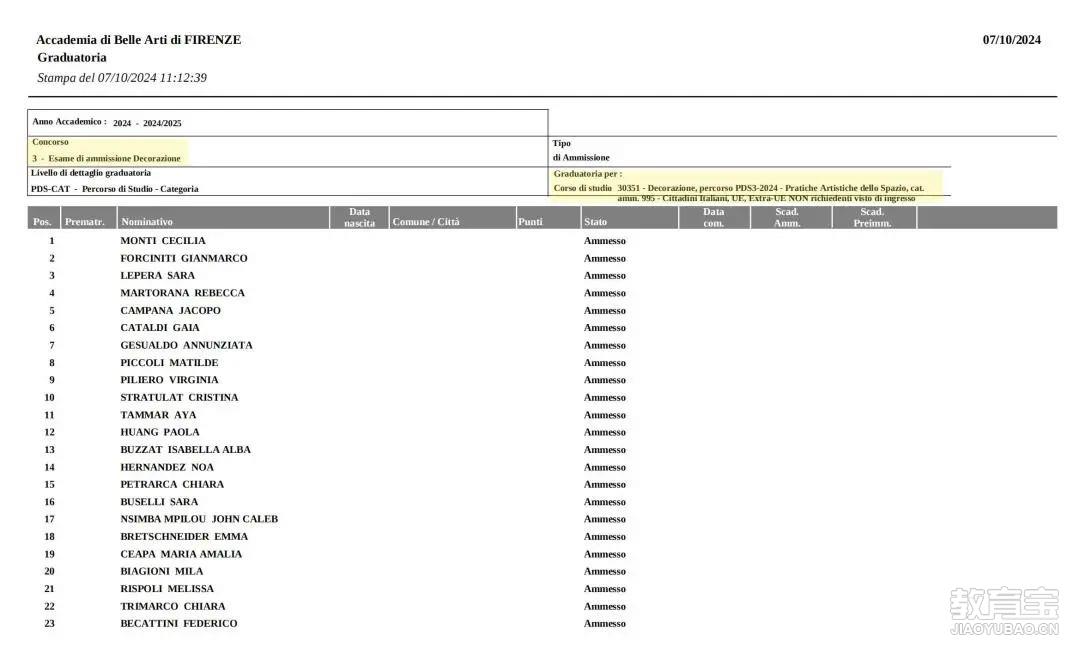Screen dimensions: 1080x658
Task: Click the date 07/10/2024 at top right
Action: (1011, 40)
